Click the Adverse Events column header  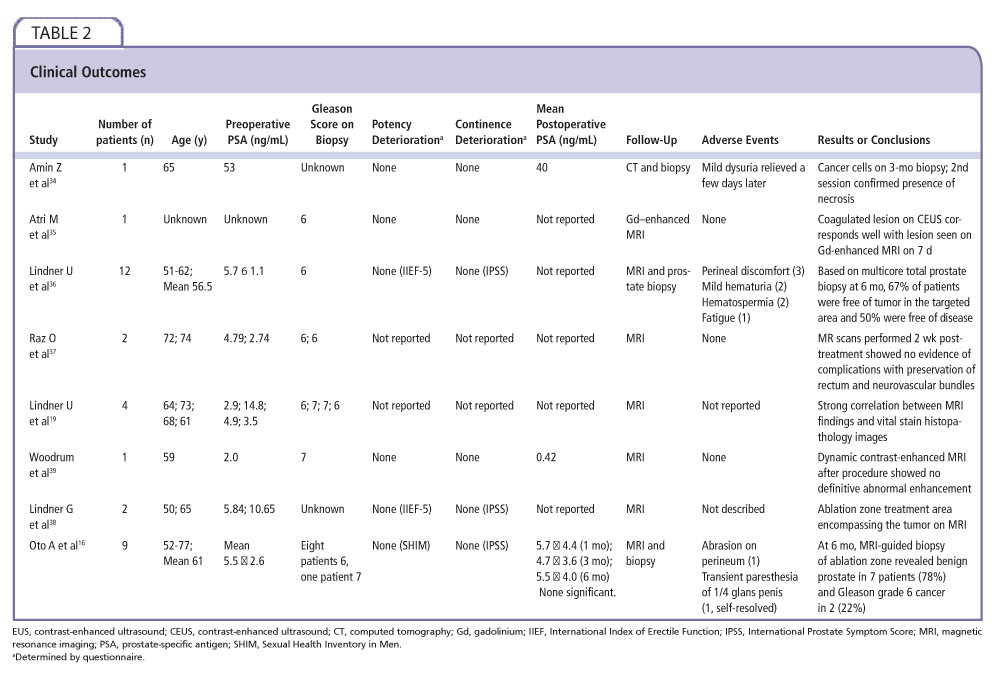[x=740, y=140]
